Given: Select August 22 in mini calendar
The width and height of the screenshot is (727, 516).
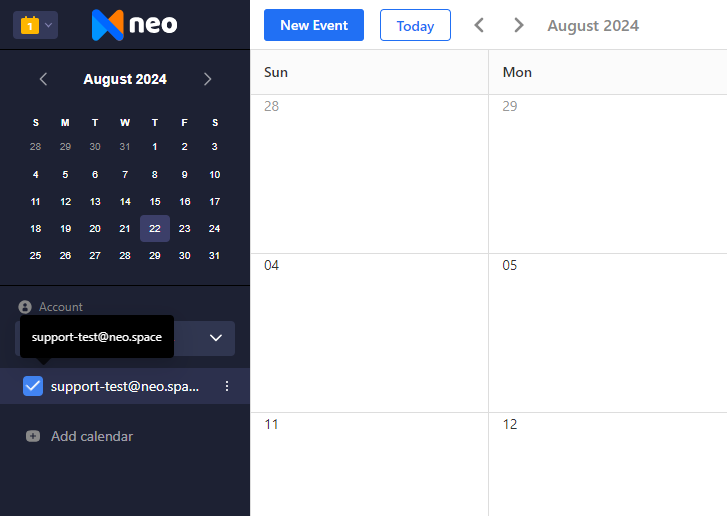Looking at the screenshot, I should 155,229.
